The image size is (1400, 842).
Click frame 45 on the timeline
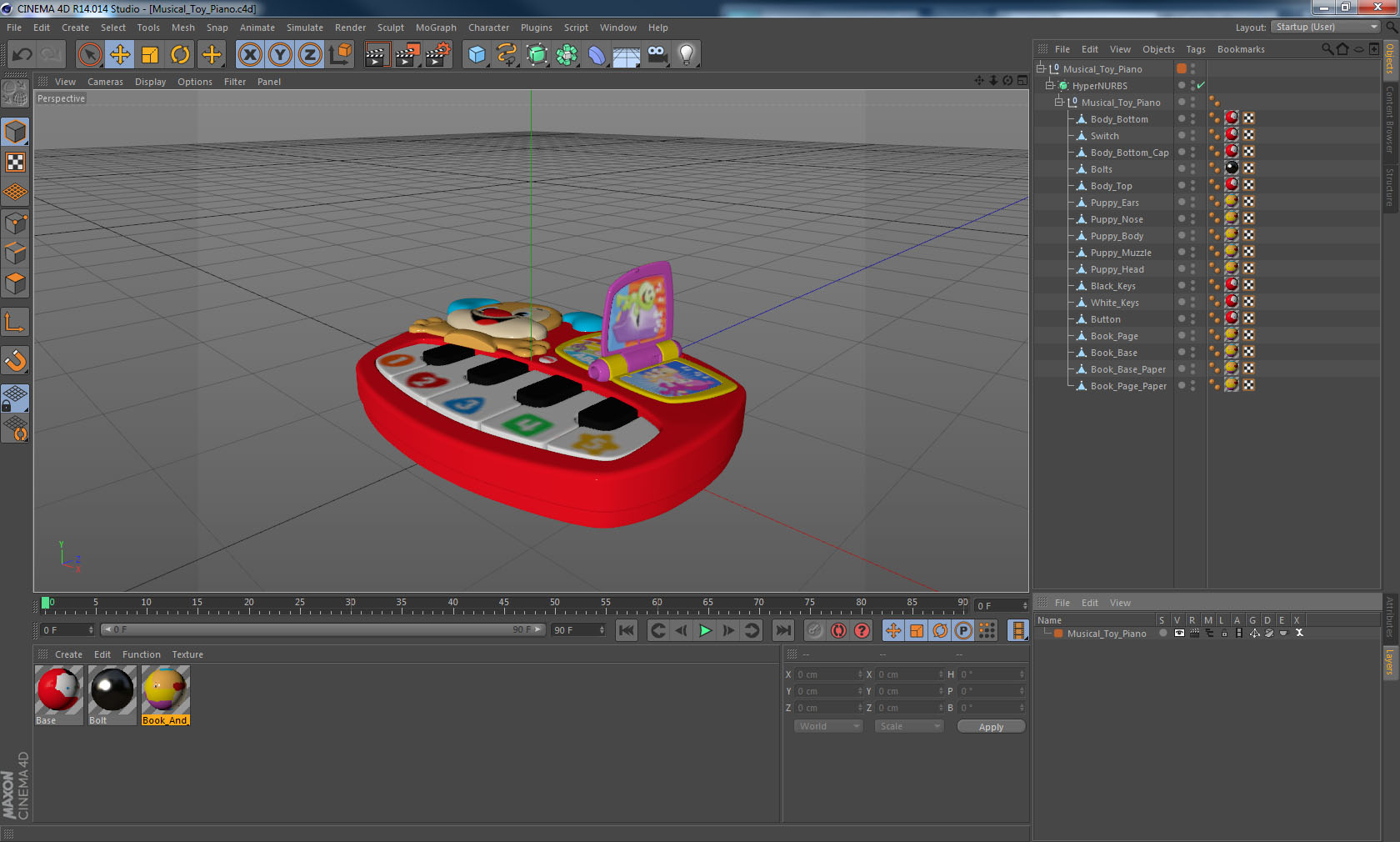[x=503, y=604]
